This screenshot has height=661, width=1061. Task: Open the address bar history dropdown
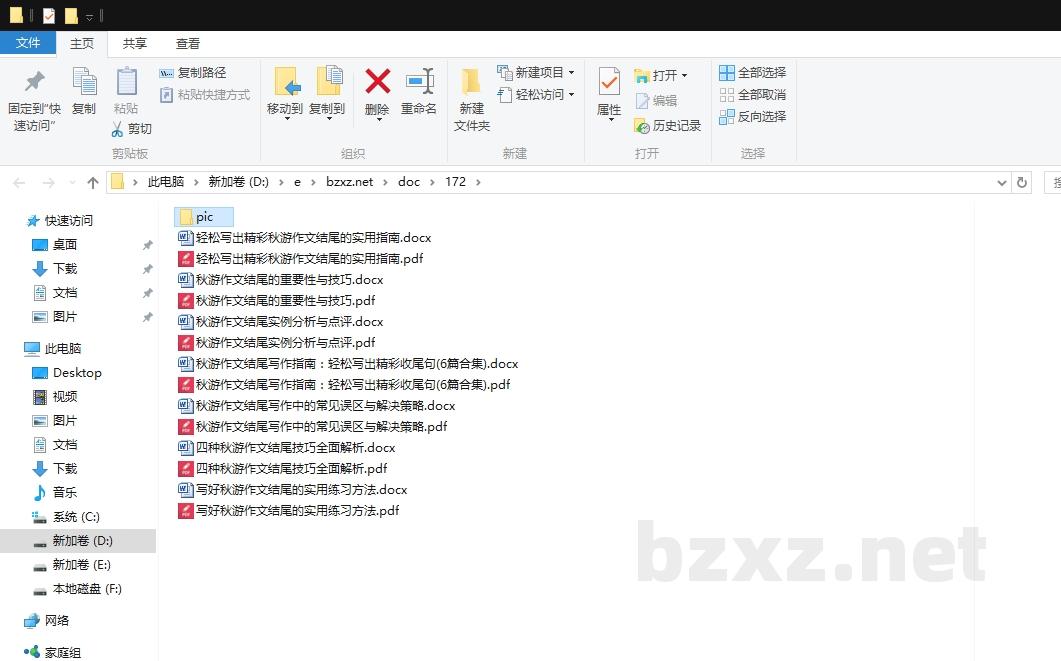pyautogui.click(x=1002, y=183)
